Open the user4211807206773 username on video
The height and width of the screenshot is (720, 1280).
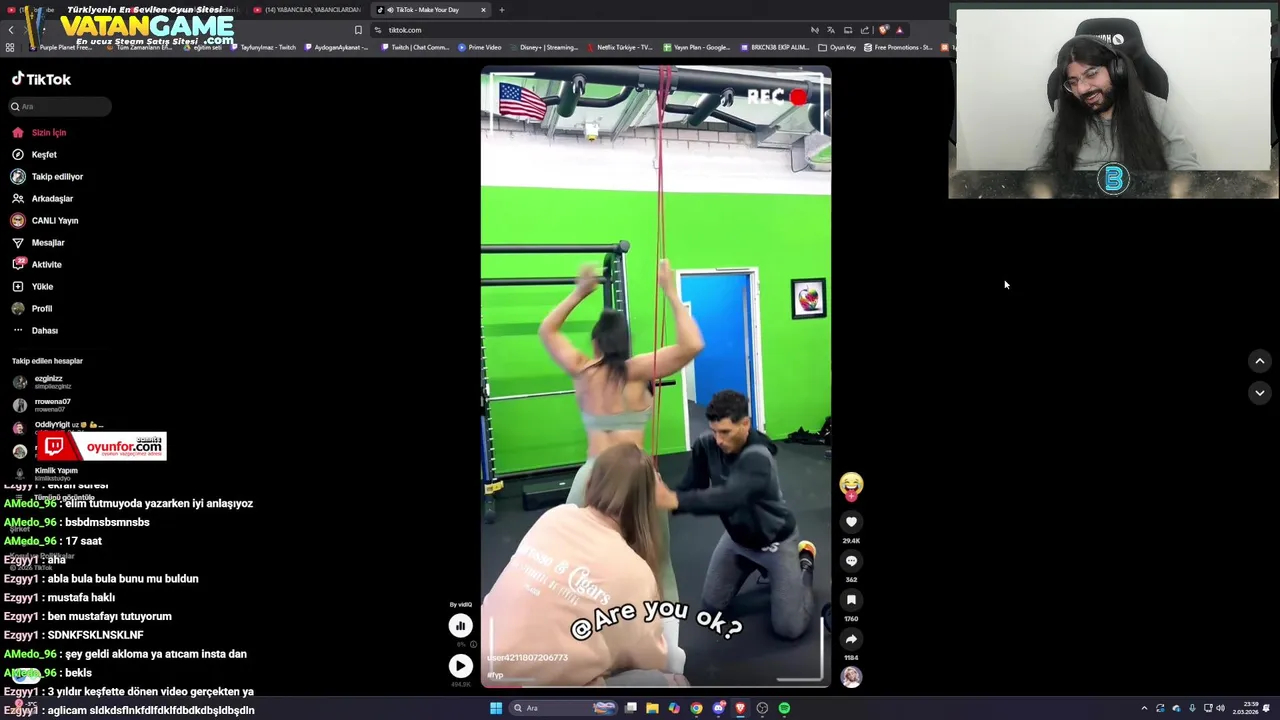pos(527,658)
